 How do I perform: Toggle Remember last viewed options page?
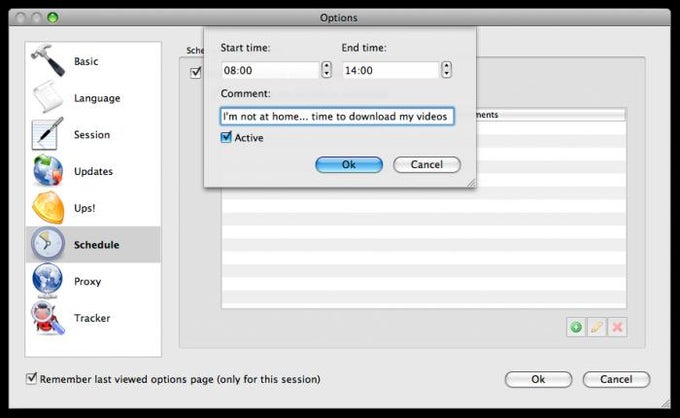[31, 378]
